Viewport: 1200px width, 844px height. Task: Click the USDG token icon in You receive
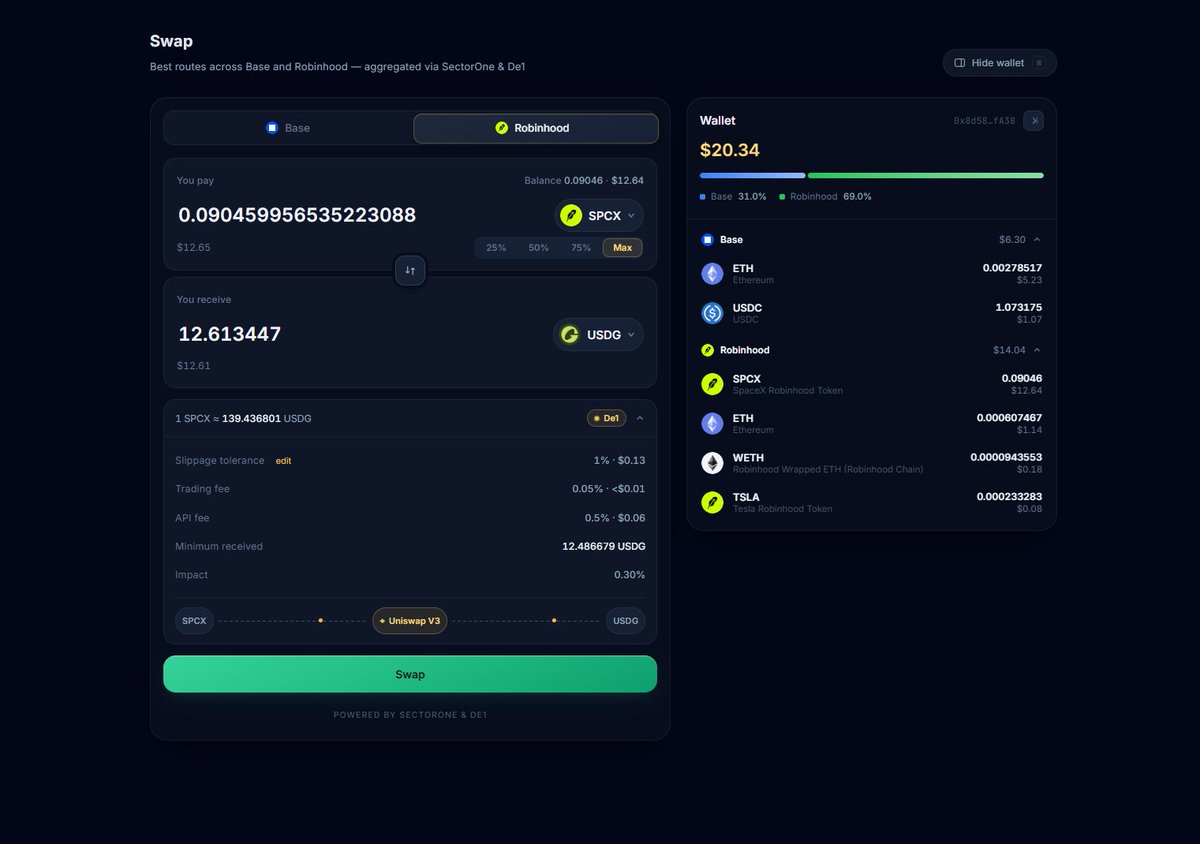[570, 335]
